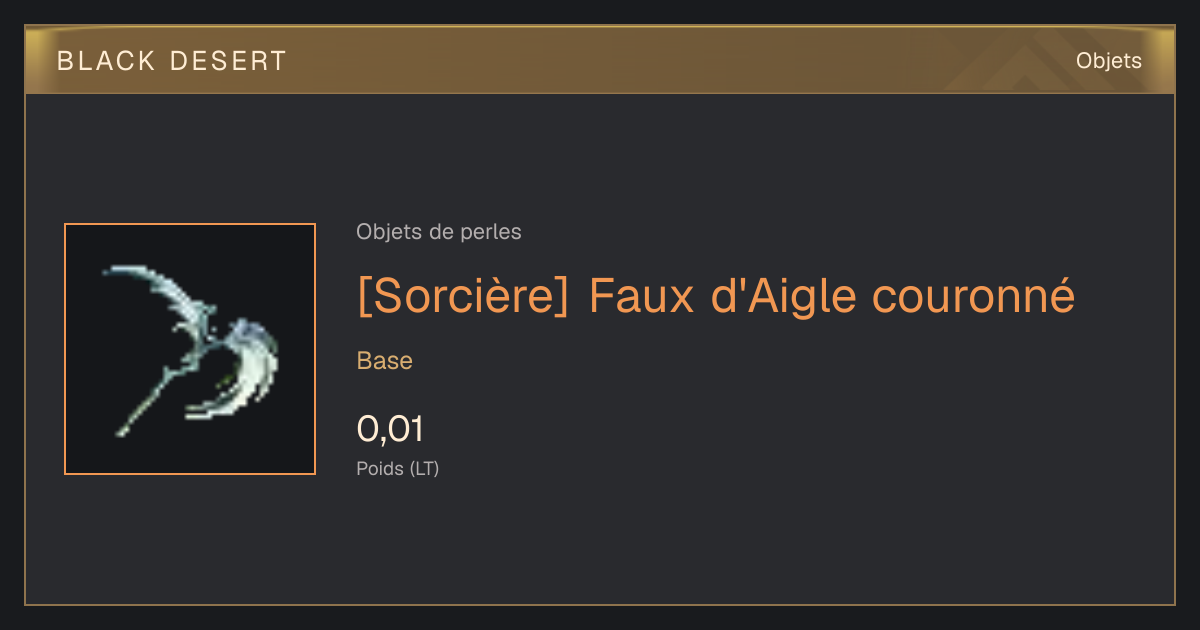
Task: Click the golden header bar center
Action: (x=600, y=61)
